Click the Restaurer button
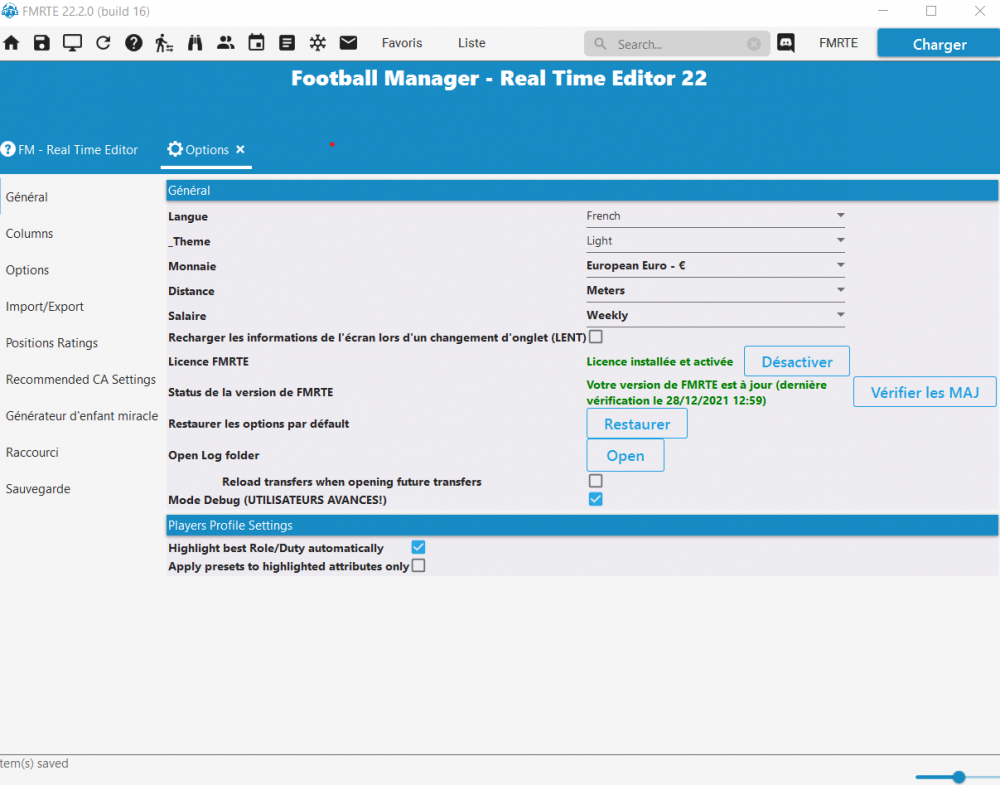The width and height of the screenshot is (1000, 785). (637, 423)
